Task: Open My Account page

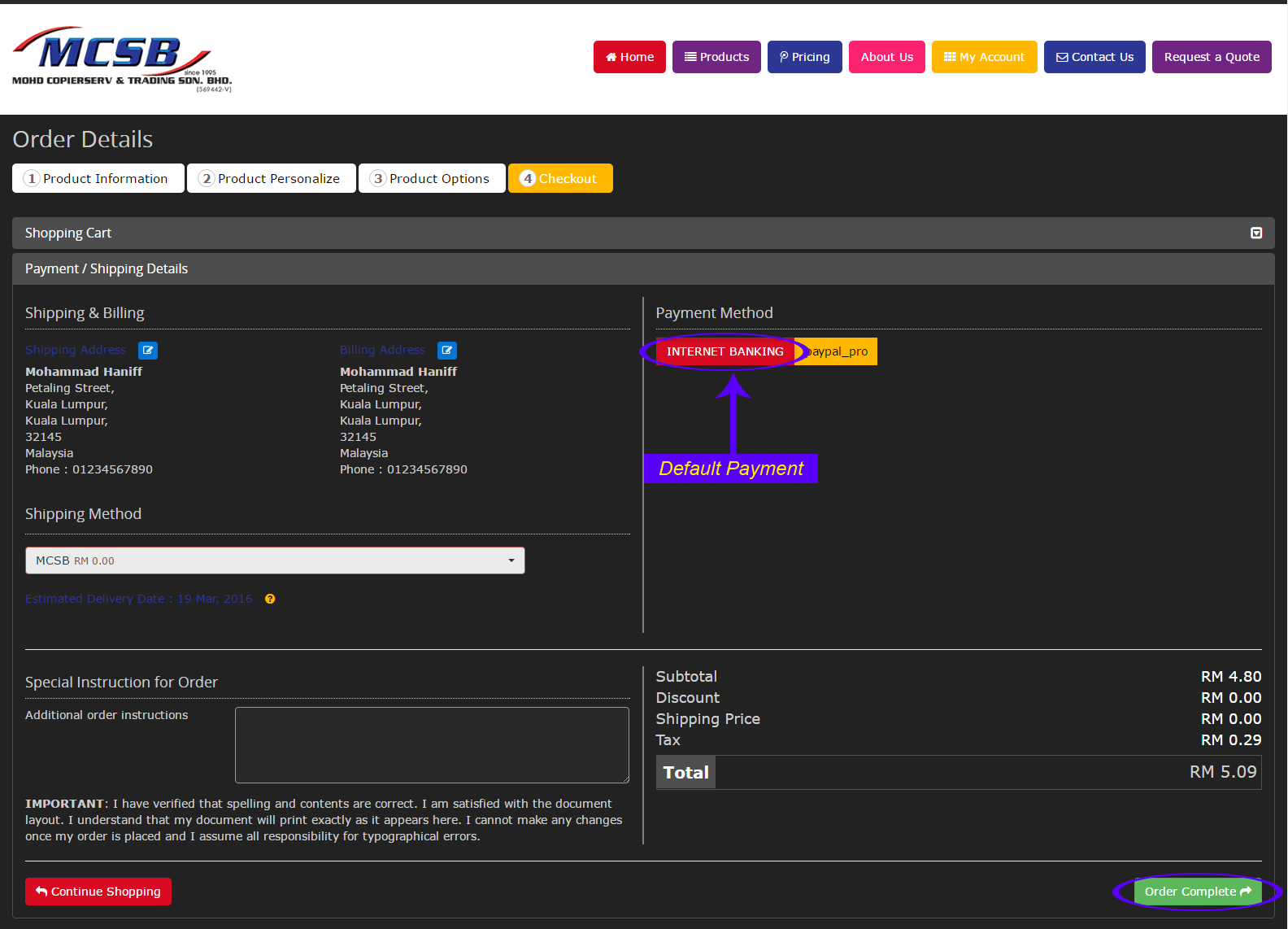Action: click(x=985, y=57)
